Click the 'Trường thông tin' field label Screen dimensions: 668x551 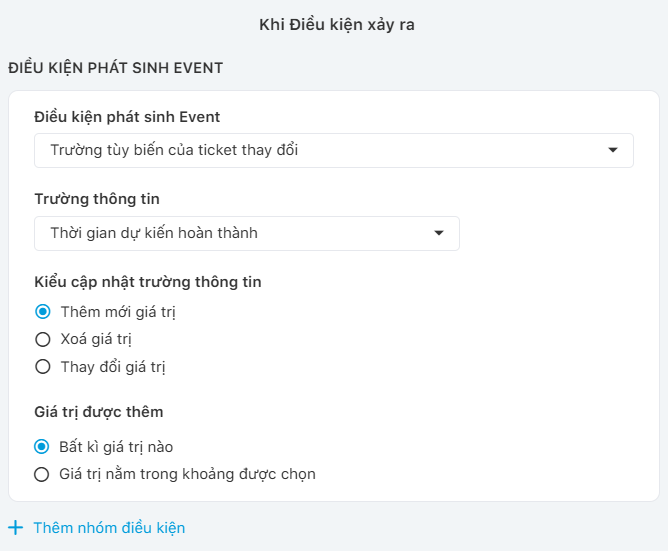click(97, 199)
